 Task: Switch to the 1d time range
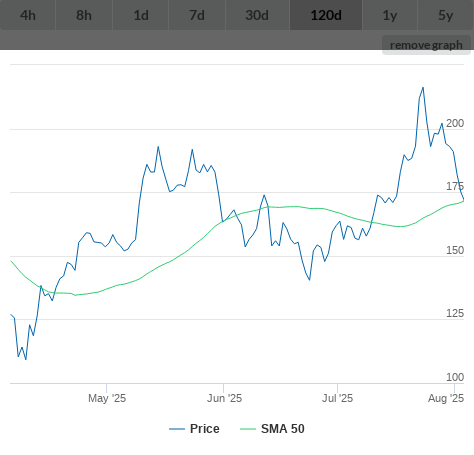[141, 15]
